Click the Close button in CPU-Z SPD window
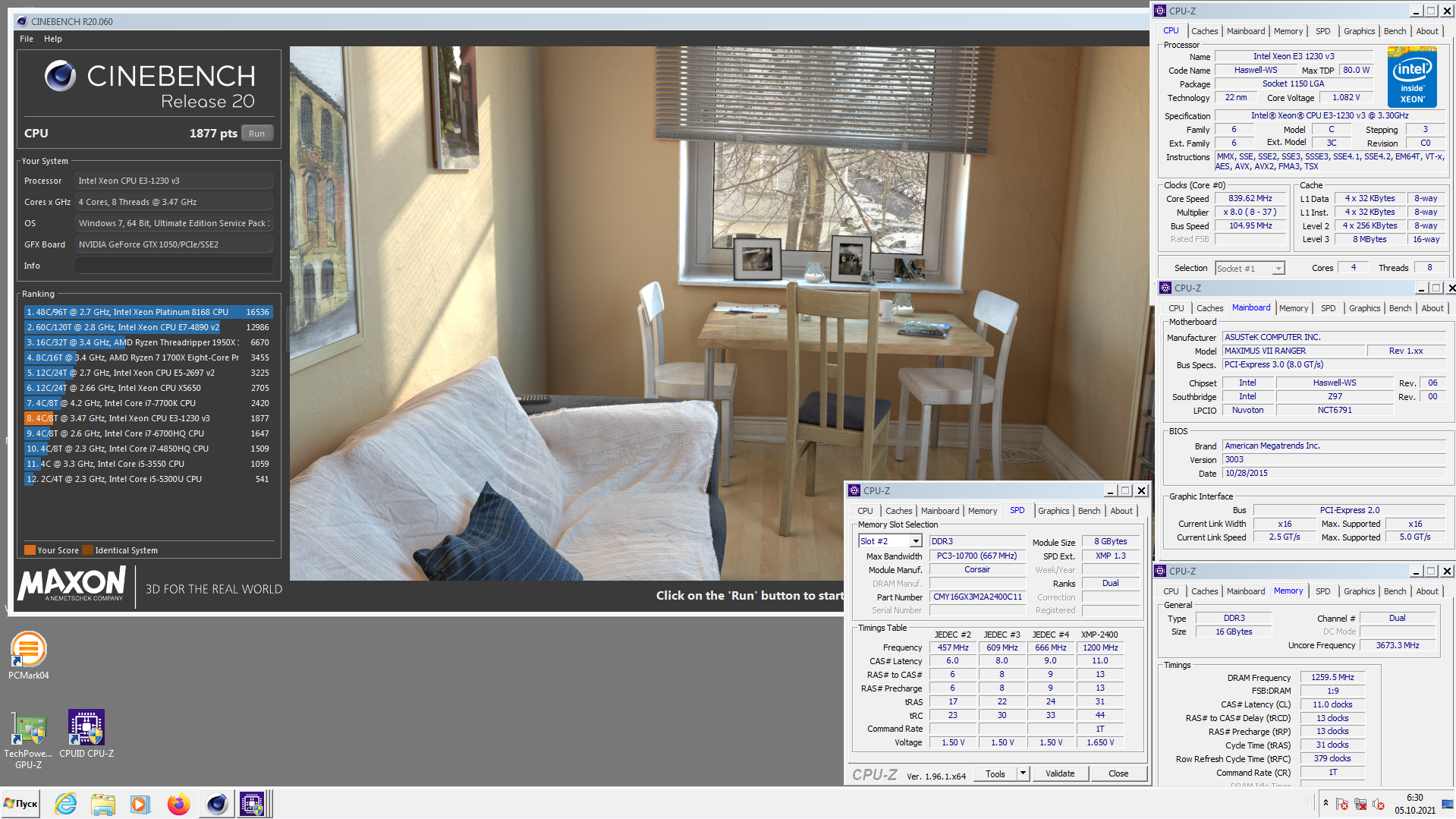This screenshot has height=819, width=1456. 1118,773
